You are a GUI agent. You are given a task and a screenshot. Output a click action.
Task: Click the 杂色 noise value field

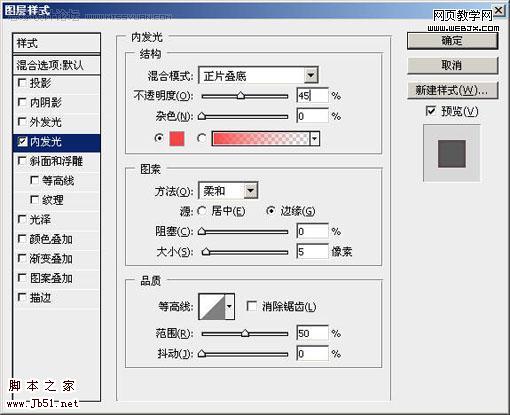pos(312,116)
